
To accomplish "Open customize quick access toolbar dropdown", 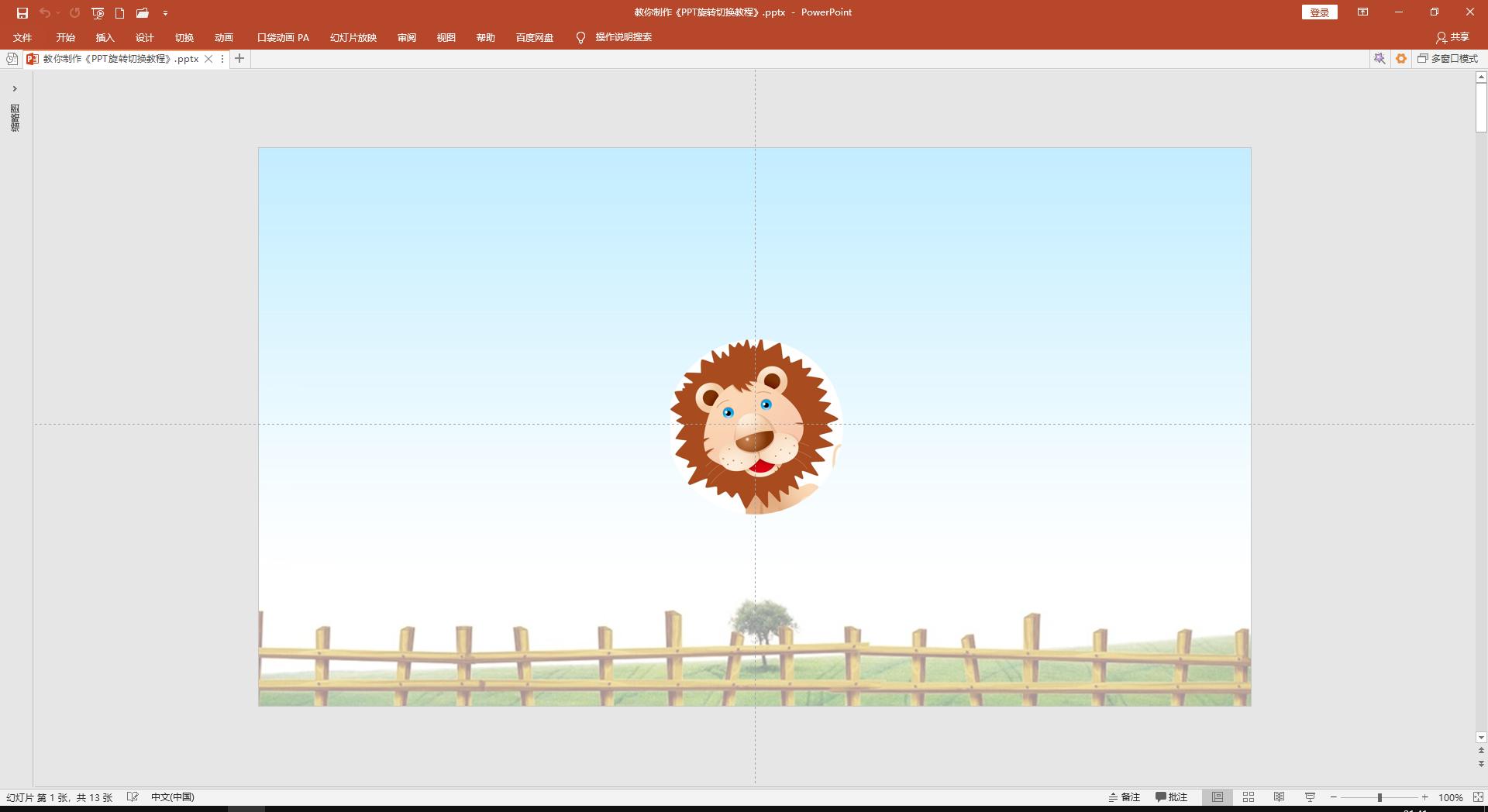I will pyautogui.click(x=165, y=13).
